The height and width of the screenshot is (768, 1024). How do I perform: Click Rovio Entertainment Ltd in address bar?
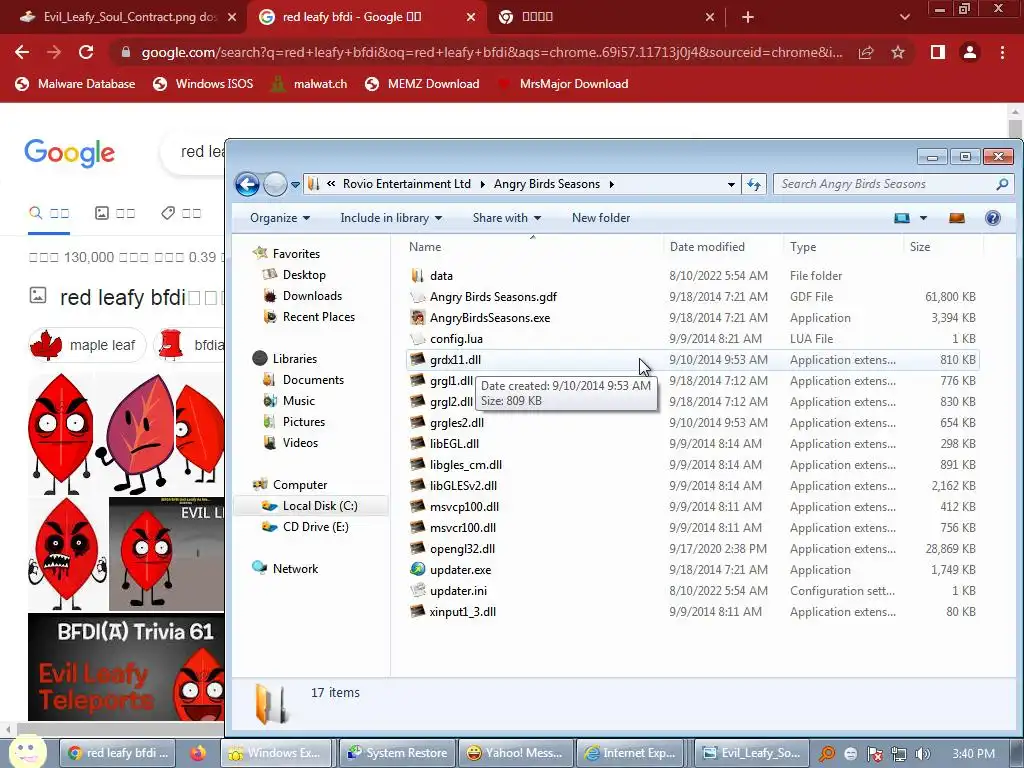click(406, 184)
